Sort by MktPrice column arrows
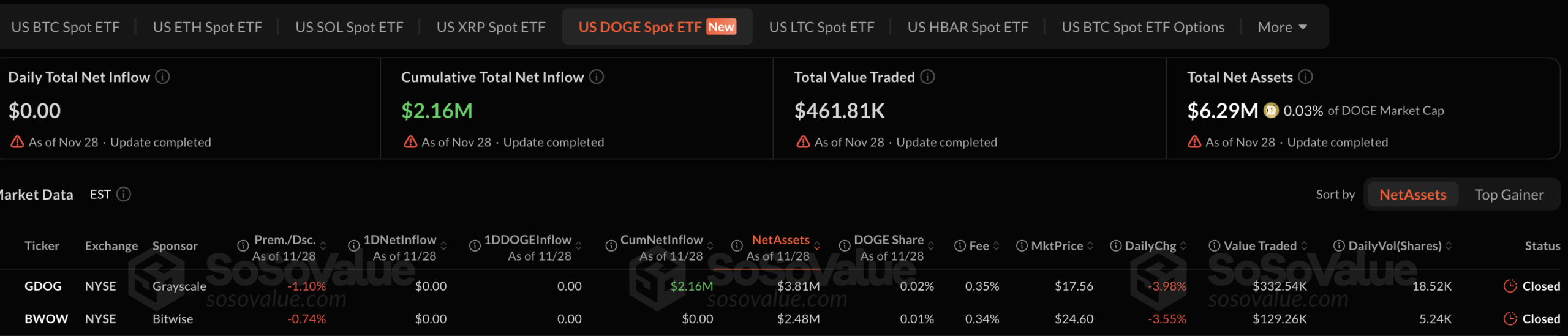This screenshot has width=1568, height=336. [x=1090, y=245]
